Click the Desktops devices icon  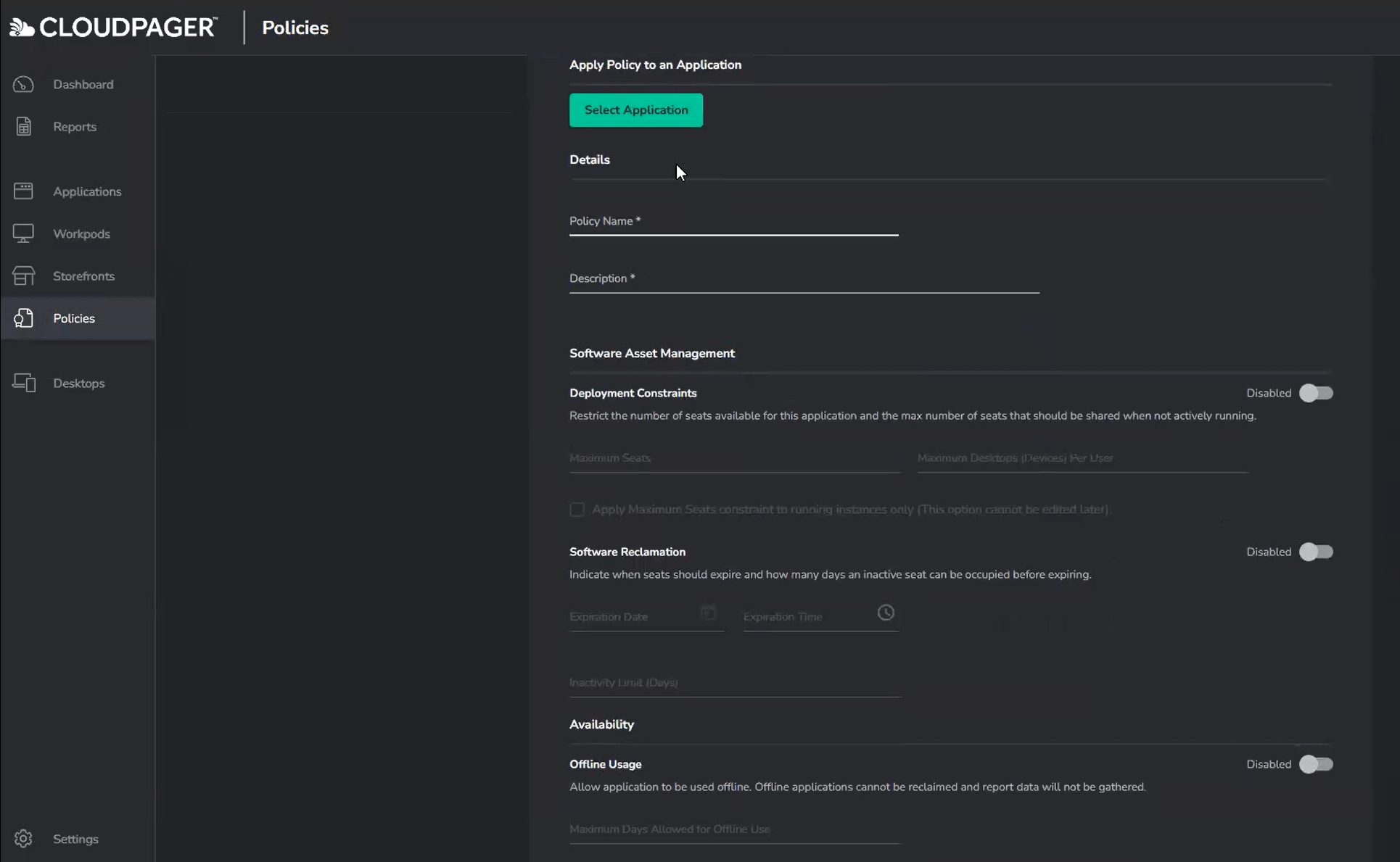click(x=24, y=382)
